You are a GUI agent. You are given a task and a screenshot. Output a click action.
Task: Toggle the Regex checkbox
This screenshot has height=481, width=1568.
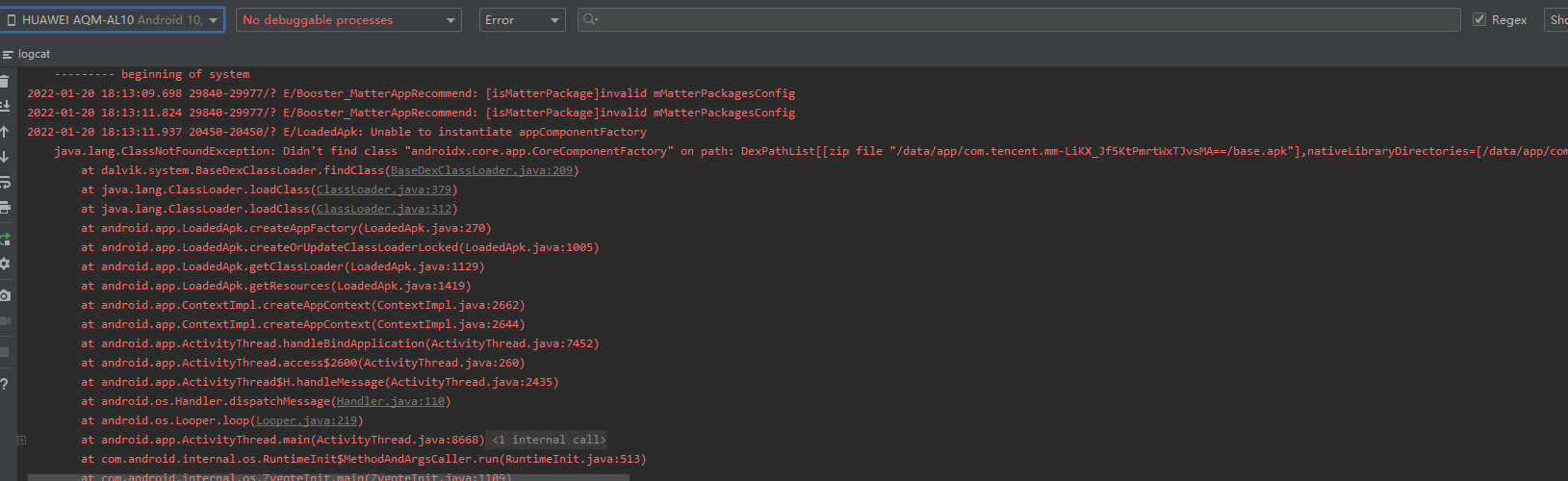[1479, 20]
